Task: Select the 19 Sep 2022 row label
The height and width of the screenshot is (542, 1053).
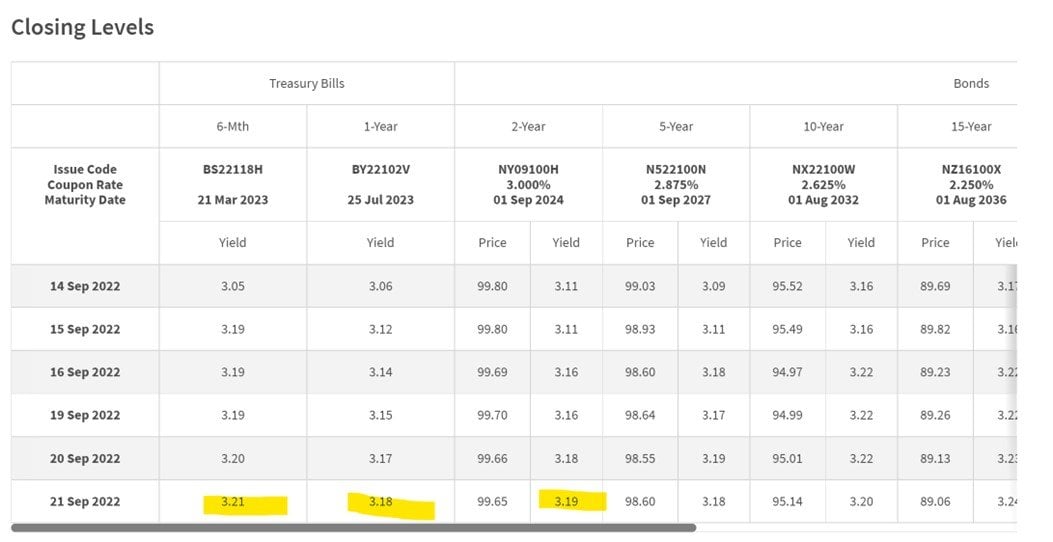Action: click(85, 415)
